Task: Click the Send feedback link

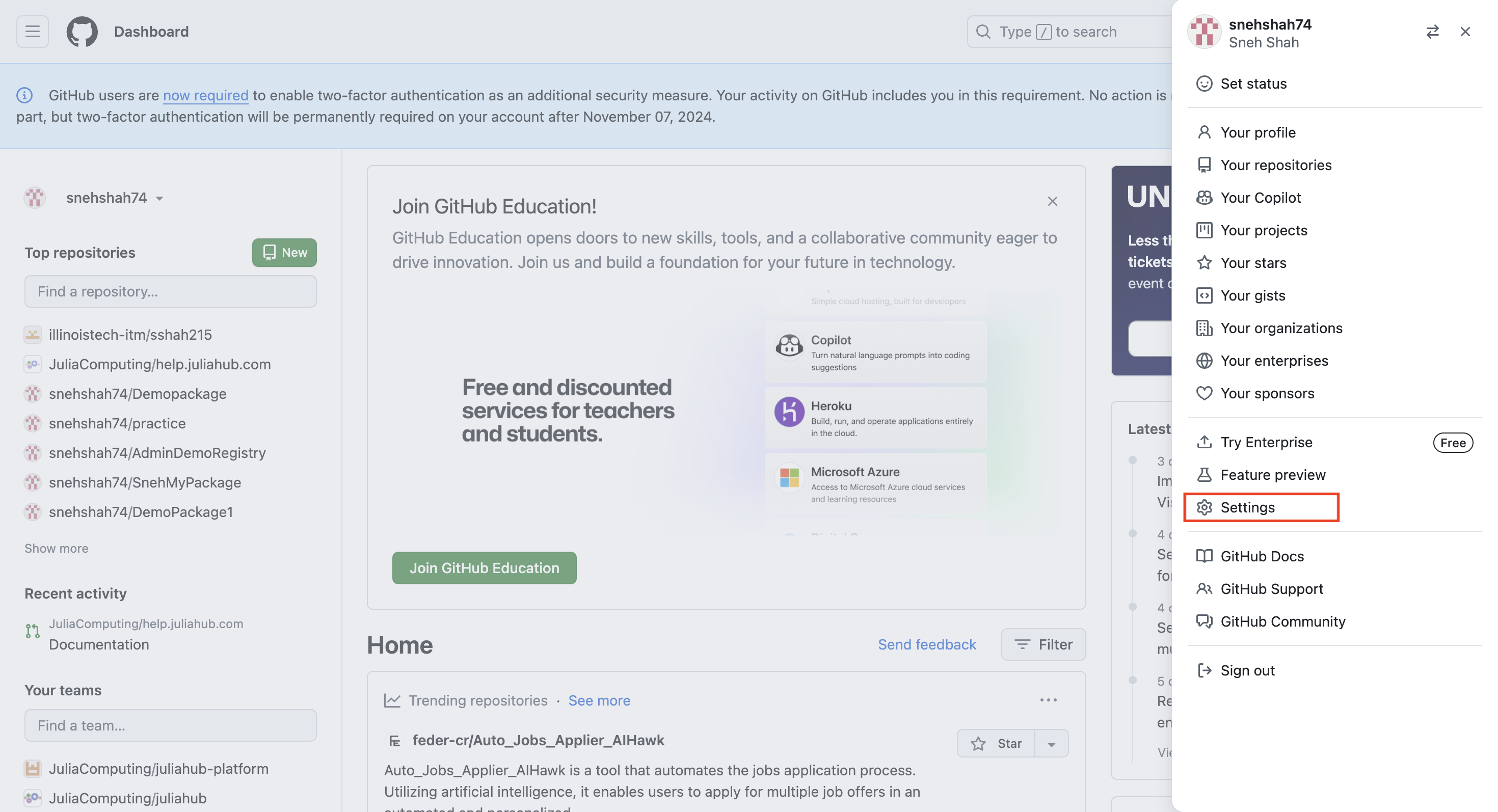Action: 927,644
